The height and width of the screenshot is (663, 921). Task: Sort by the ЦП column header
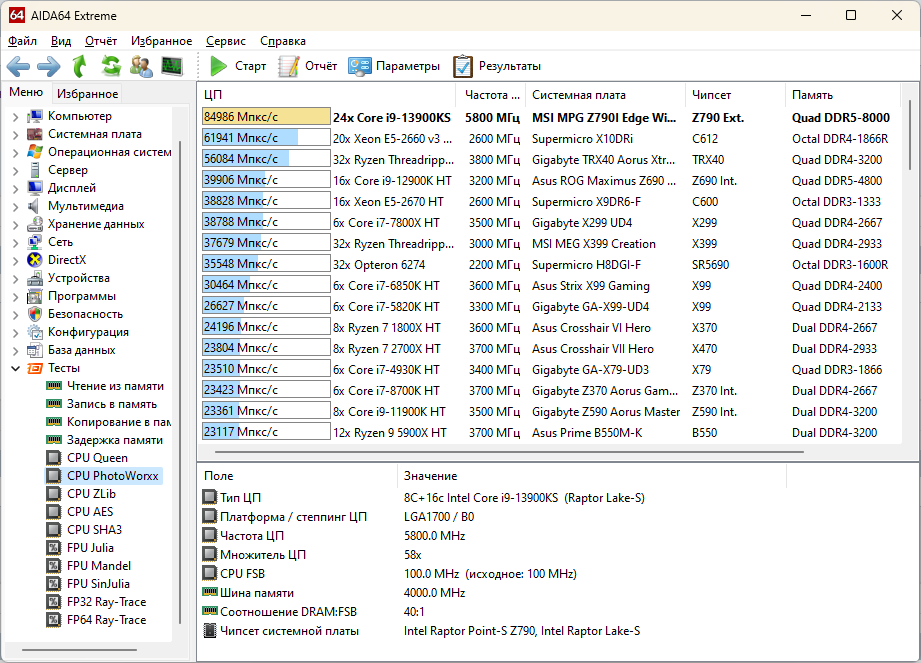pyautogui.click(x=327, y=95)
